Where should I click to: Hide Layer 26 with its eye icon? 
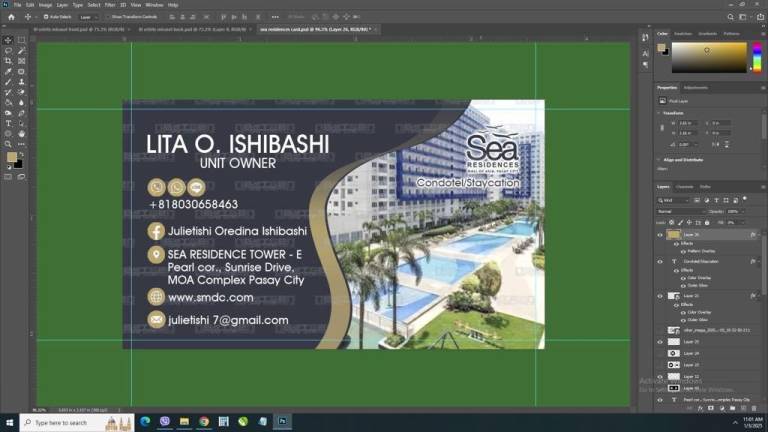660,235
